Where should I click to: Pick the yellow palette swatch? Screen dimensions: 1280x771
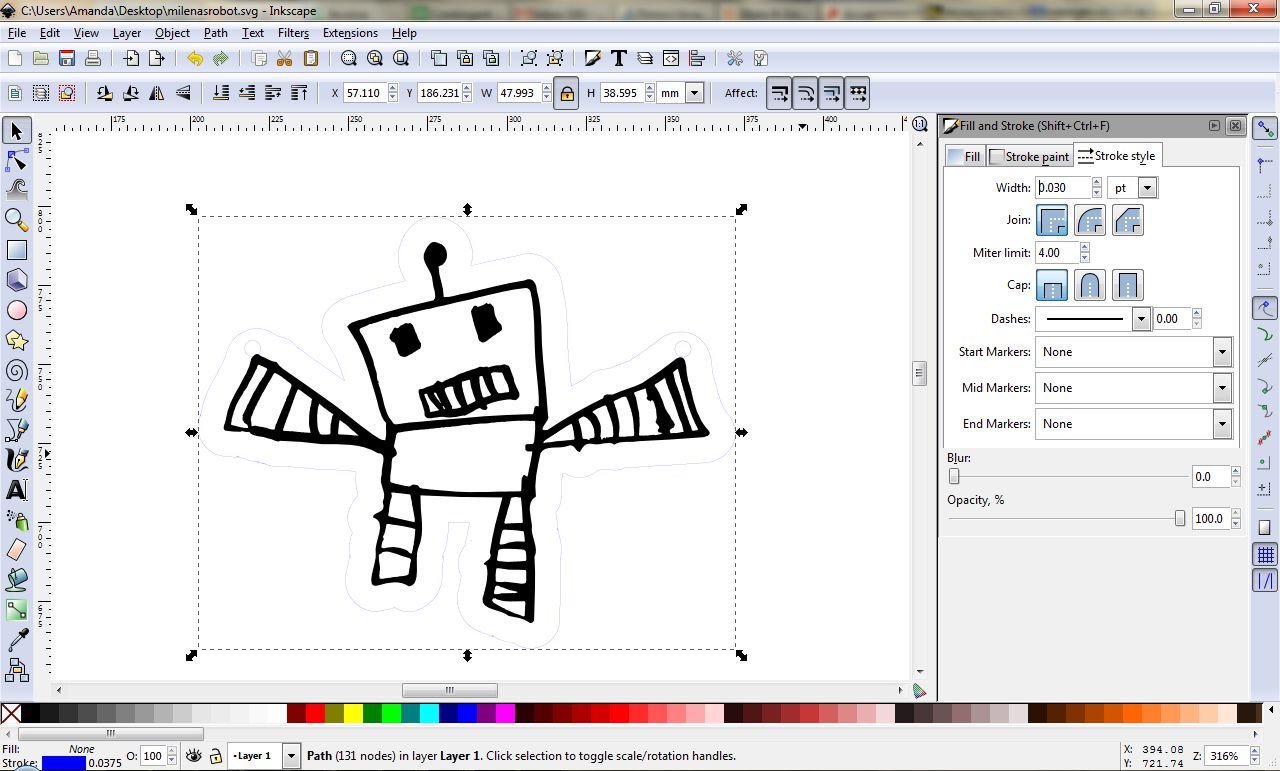coord(353,713)
